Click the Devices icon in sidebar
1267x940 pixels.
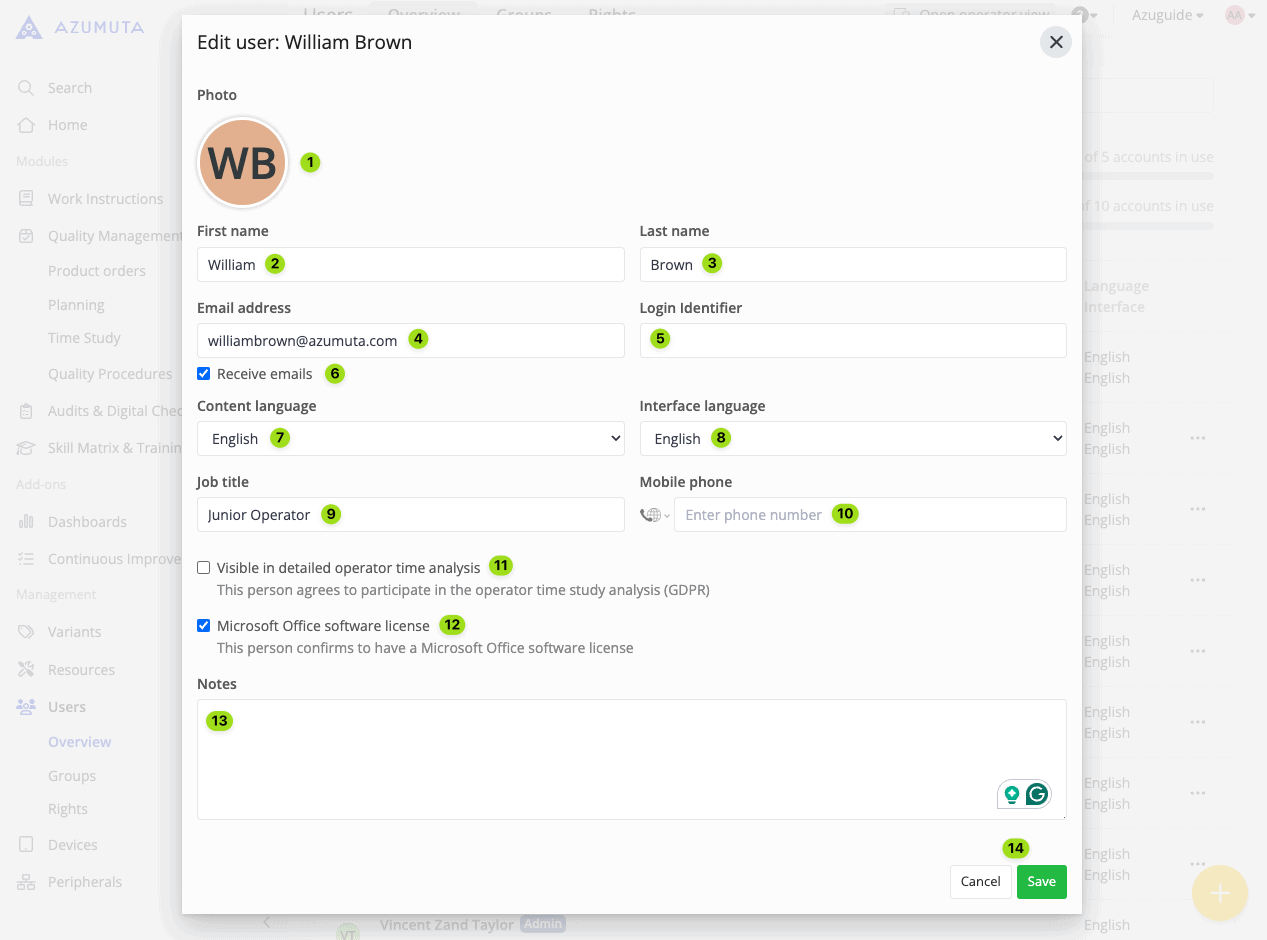[27, 845]
